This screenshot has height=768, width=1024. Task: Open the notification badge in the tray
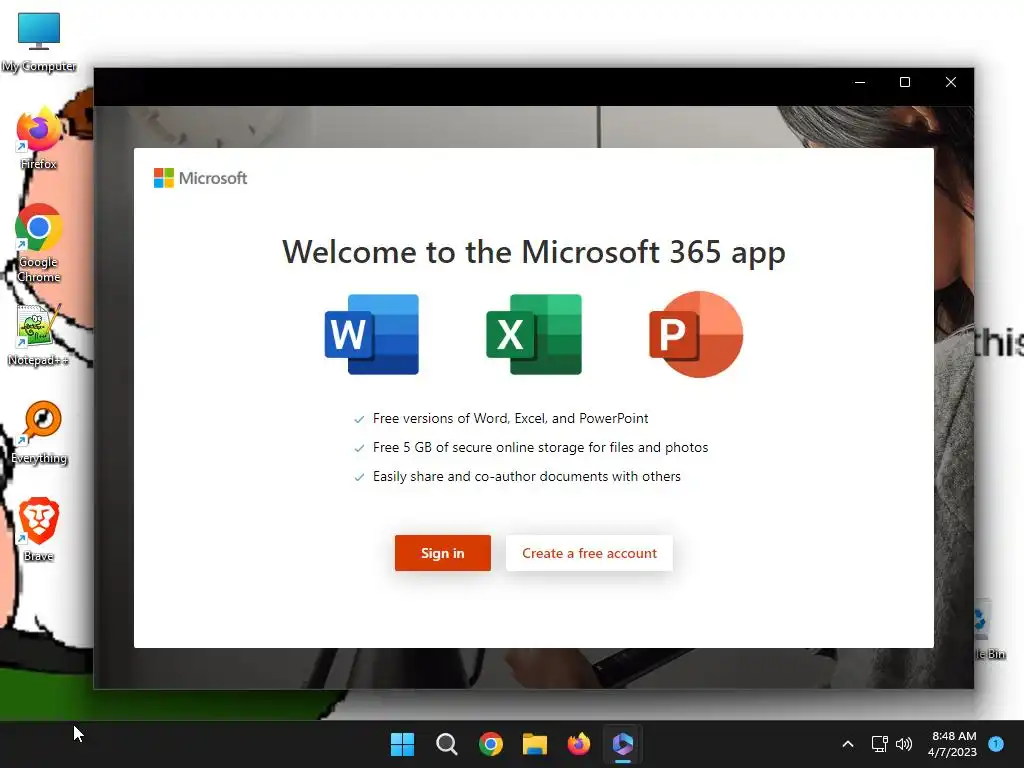click(996, 744)
